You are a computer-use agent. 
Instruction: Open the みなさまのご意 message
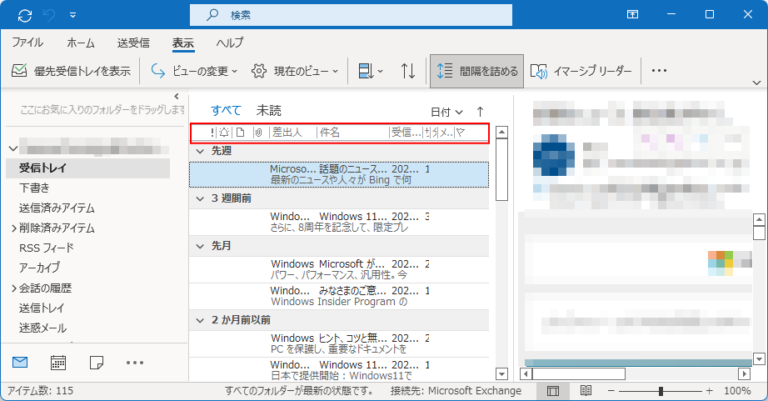click(x=339, y=296)
